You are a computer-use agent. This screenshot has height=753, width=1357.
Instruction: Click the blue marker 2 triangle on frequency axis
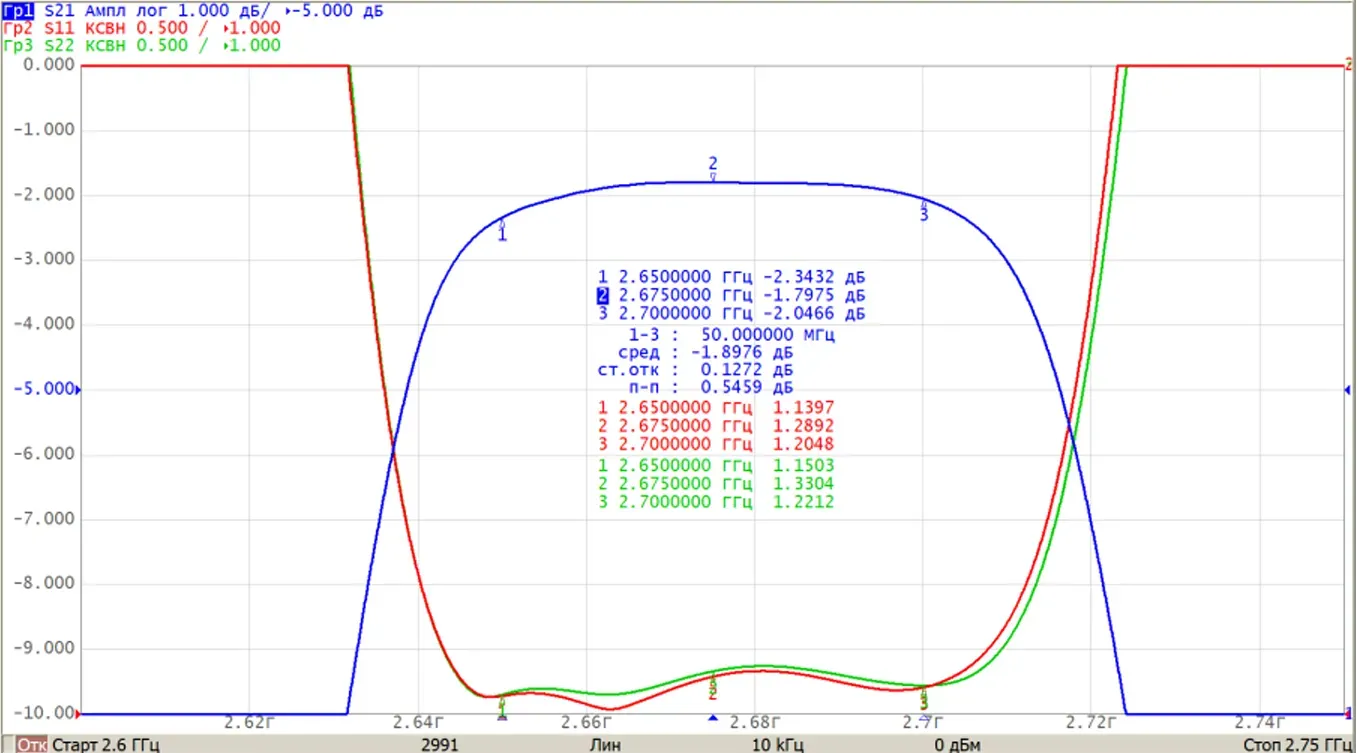[x=713, y=718]
